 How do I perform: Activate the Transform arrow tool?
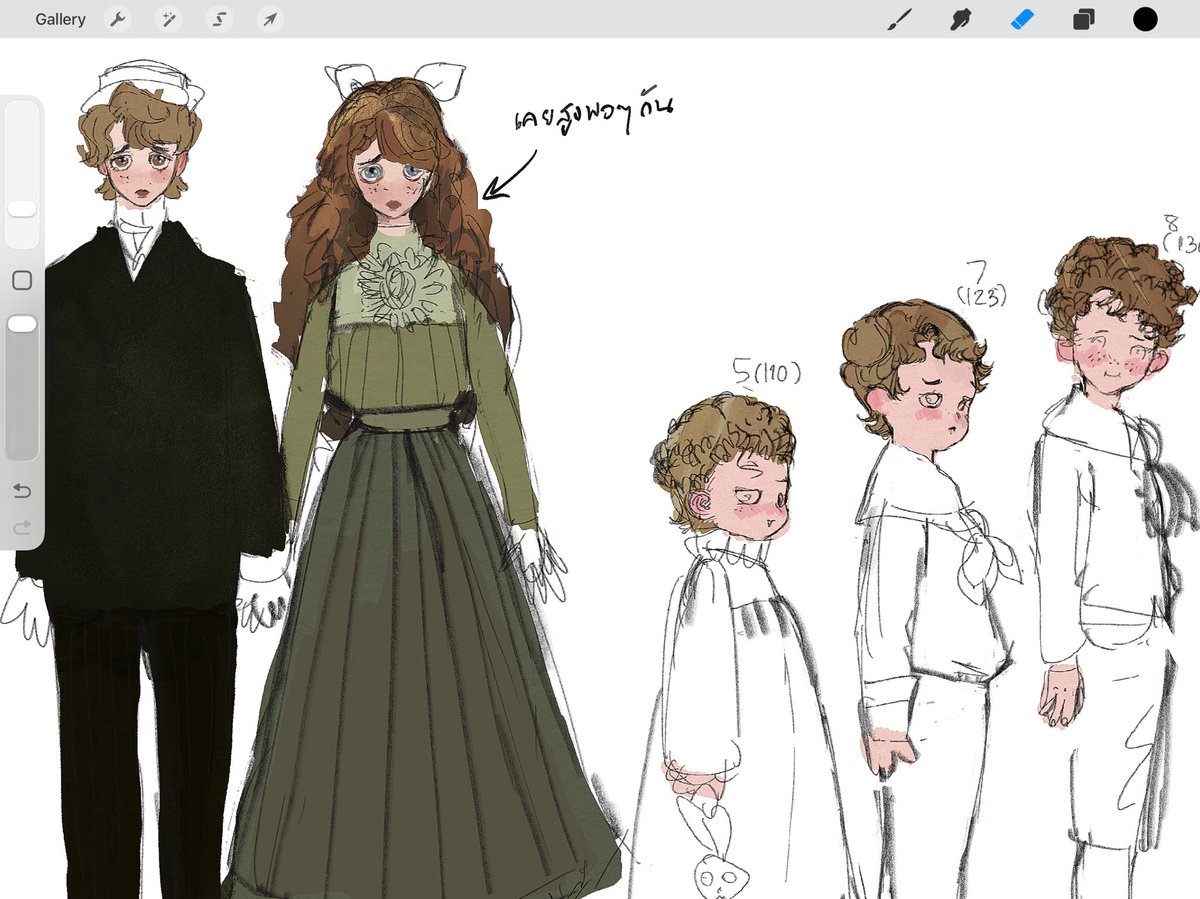(x=270, y=19)
